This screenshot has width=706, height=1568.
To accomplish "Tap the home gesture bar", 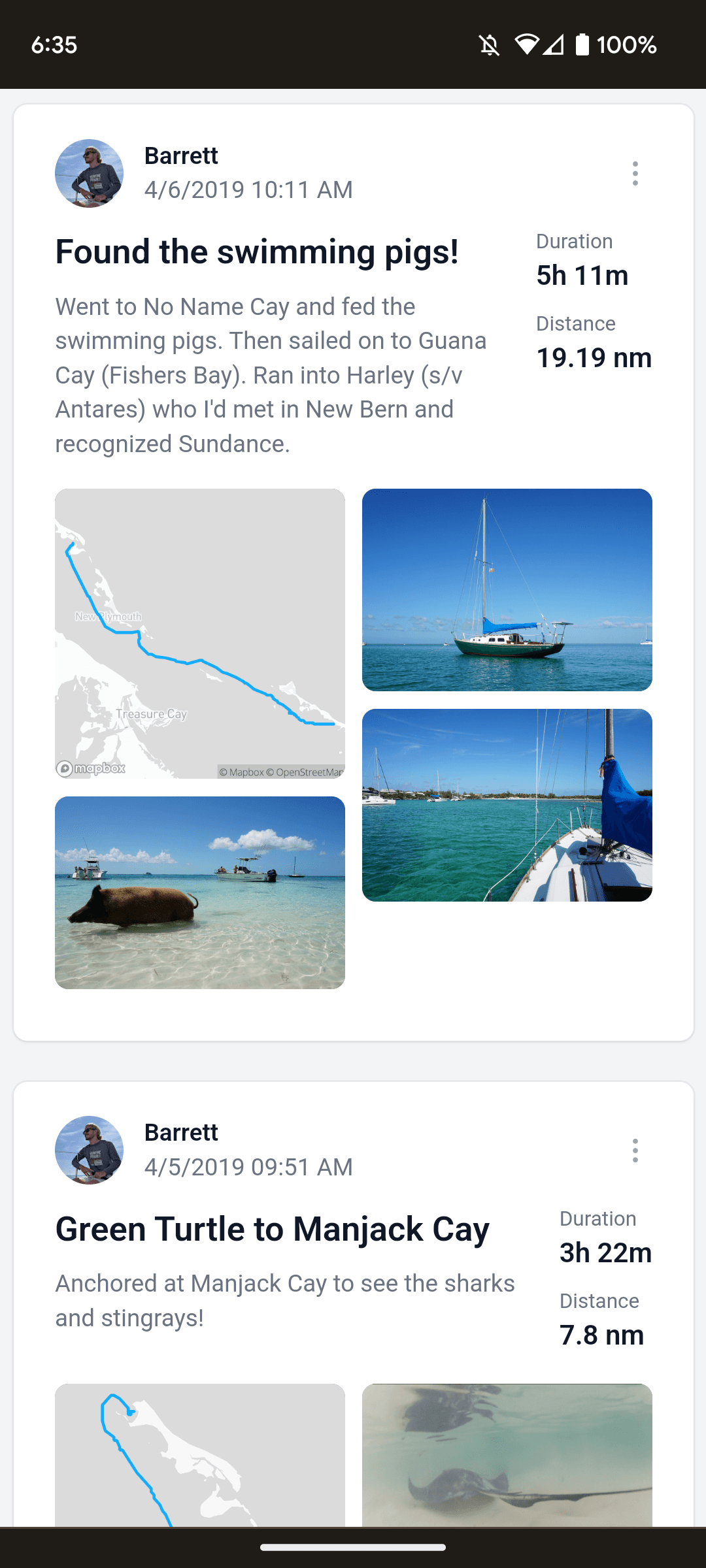I will pyautogui.click(x=353, y=1547).
